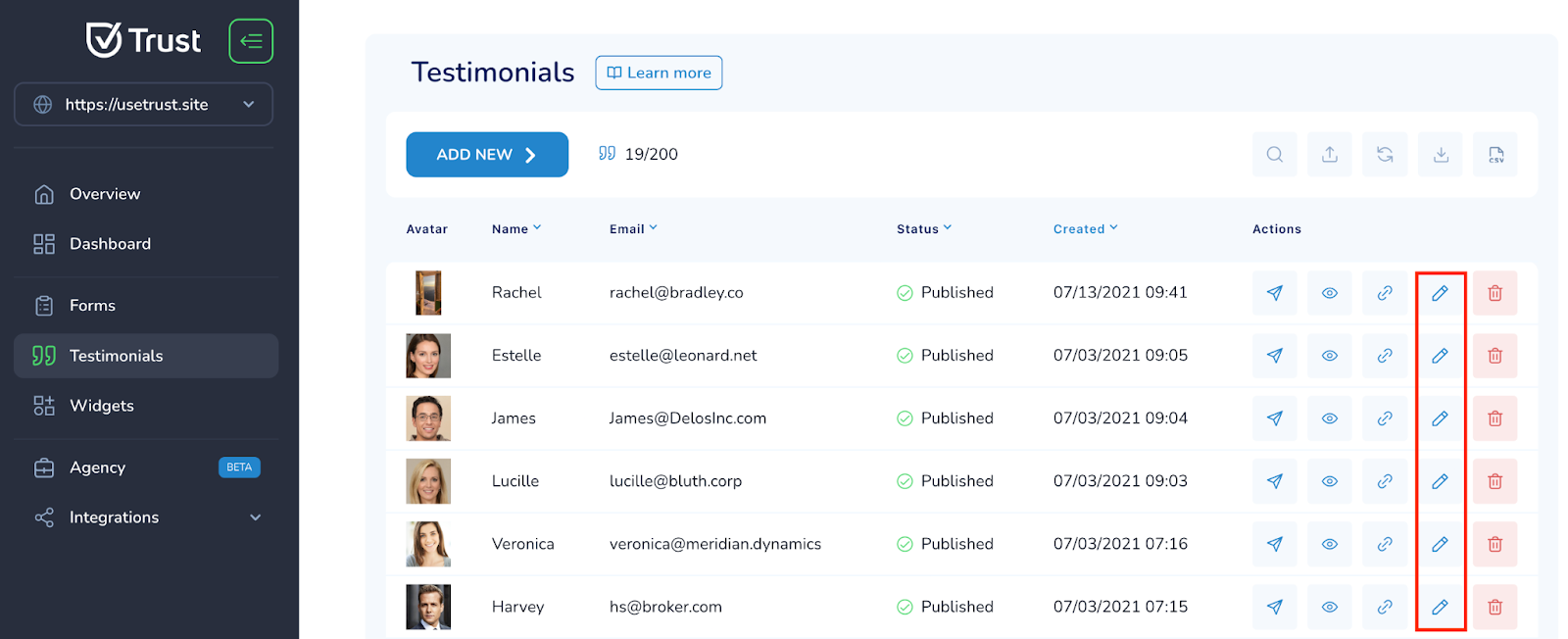Refresh the testimonials list
The height and width of the screenshot is (639, 1568).
pyautogui.click(x=1385, y=155)
